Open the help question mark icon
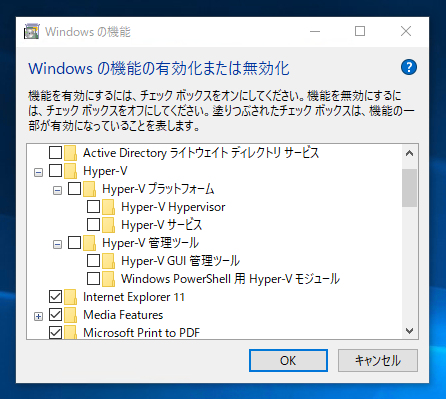This screenshot has height=399, width=446. point(409,67)
